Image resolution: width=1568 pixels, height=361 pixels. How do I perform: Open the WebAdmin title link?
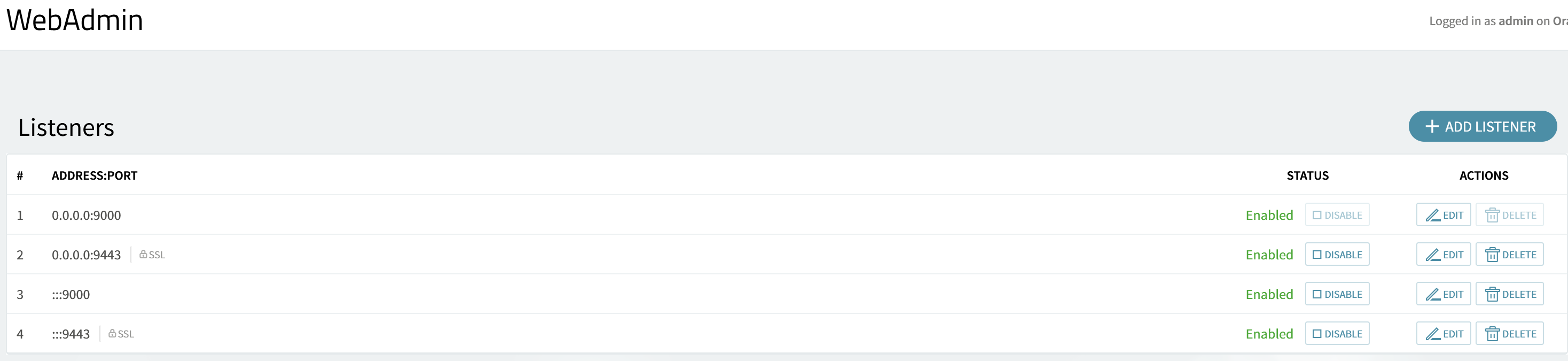click(x=75, y=20)
